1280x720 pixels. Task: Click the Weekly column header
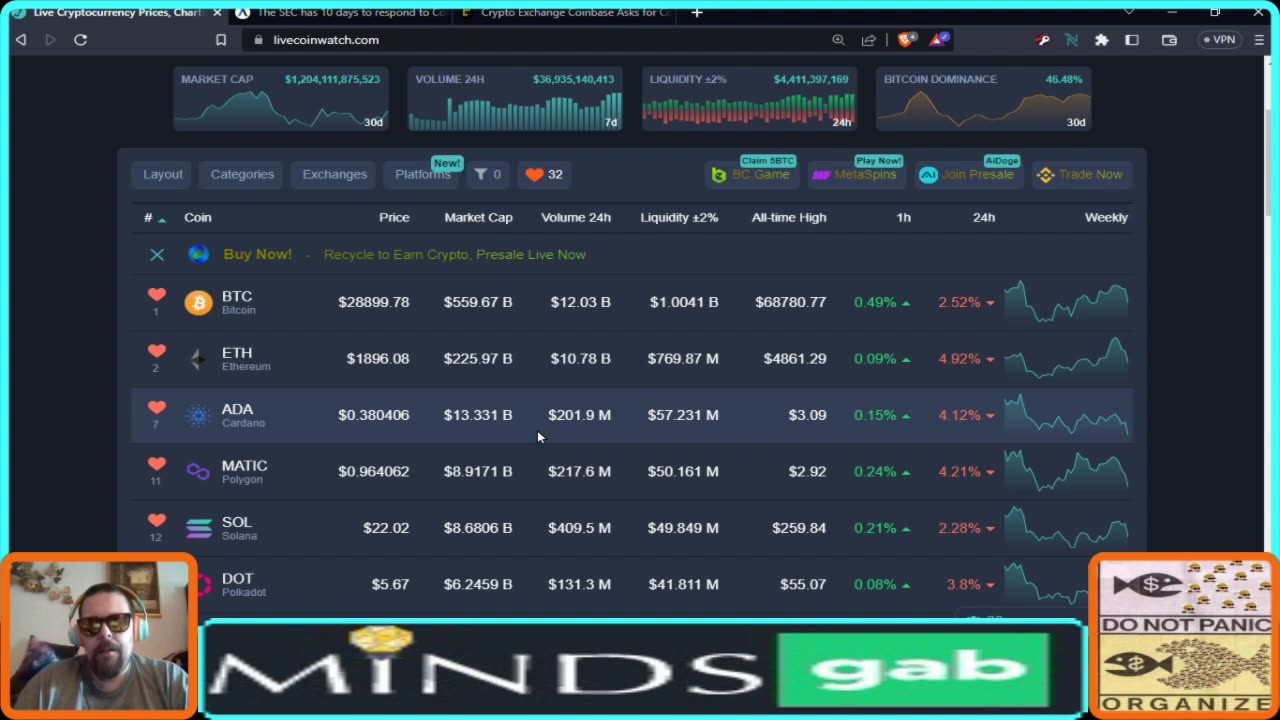(1106, 217)
